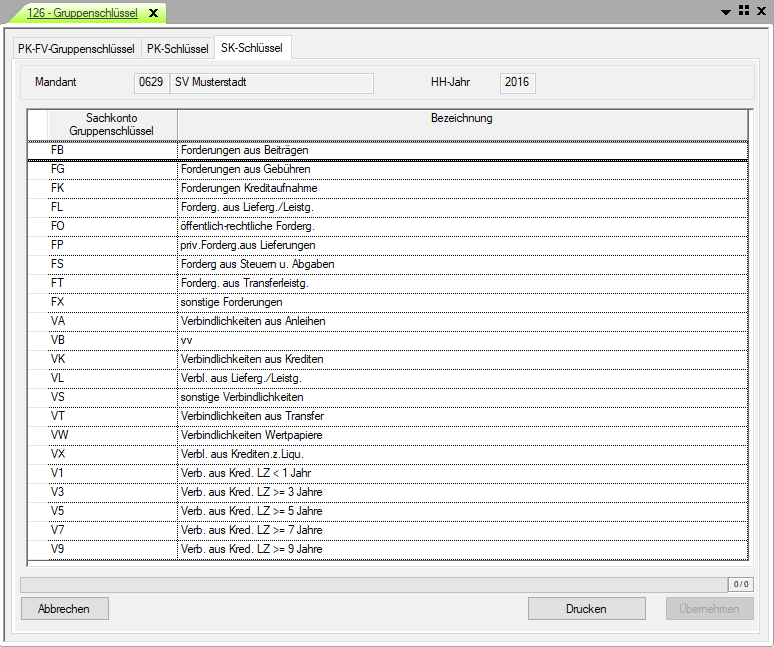Click the Übernehmen button
Viewport: 774px width, 647px height.
tap(709, 609)
